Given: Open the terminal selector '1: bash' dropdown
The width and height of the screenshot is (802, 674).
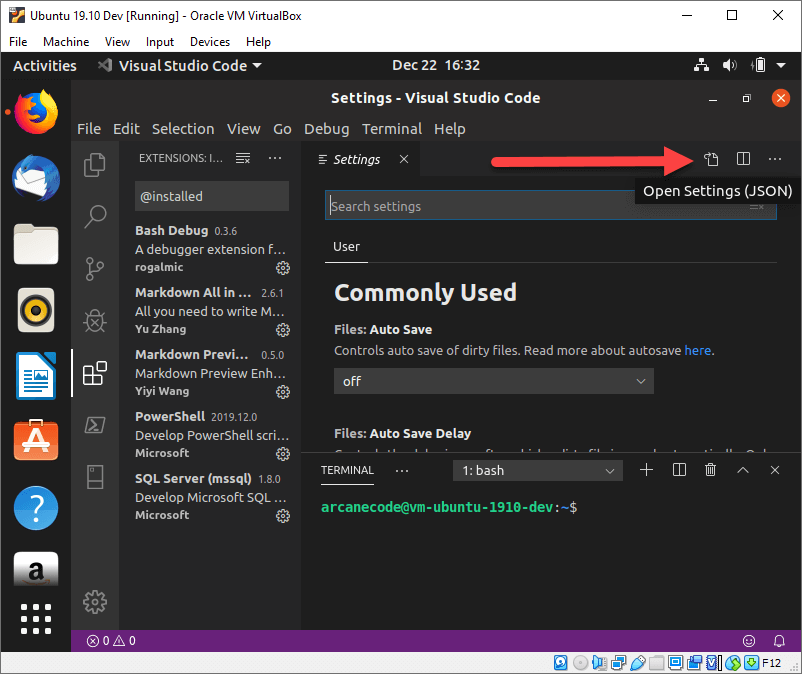Looking at the screenshot, I should [538, 470].
